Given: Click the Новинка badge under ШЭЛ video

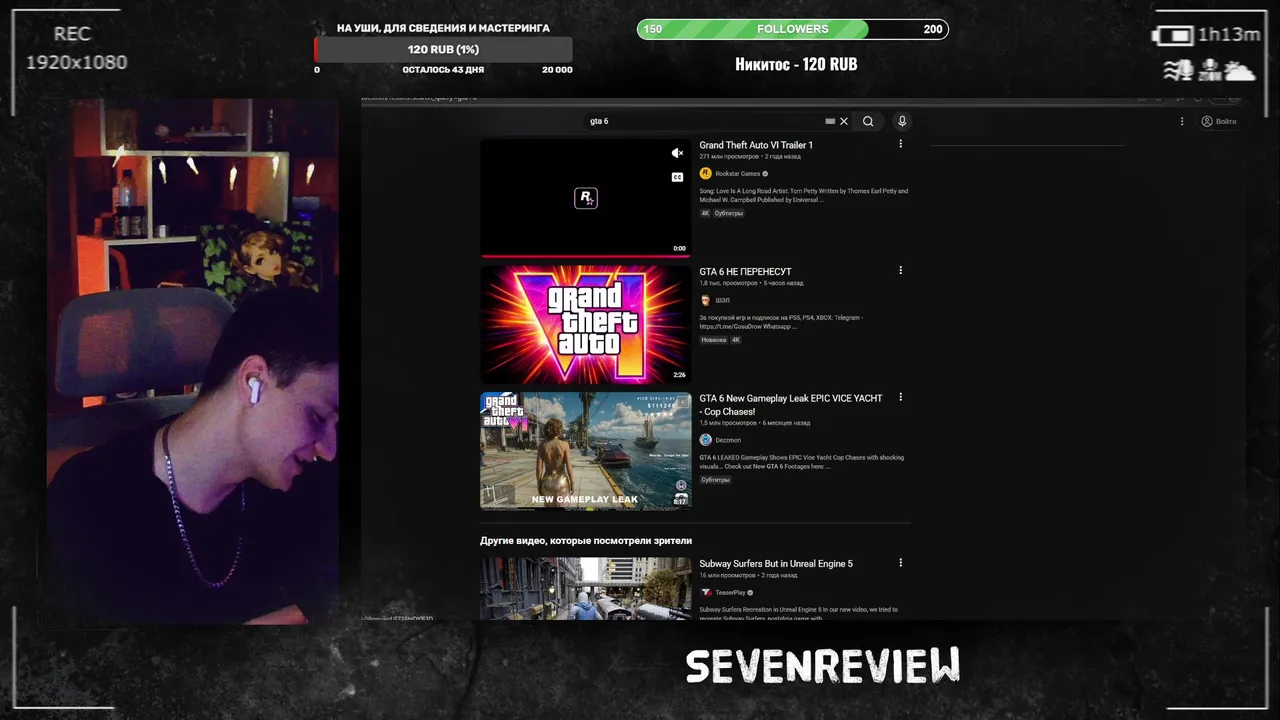Looking at the screenshot, I should coord(714,340).
